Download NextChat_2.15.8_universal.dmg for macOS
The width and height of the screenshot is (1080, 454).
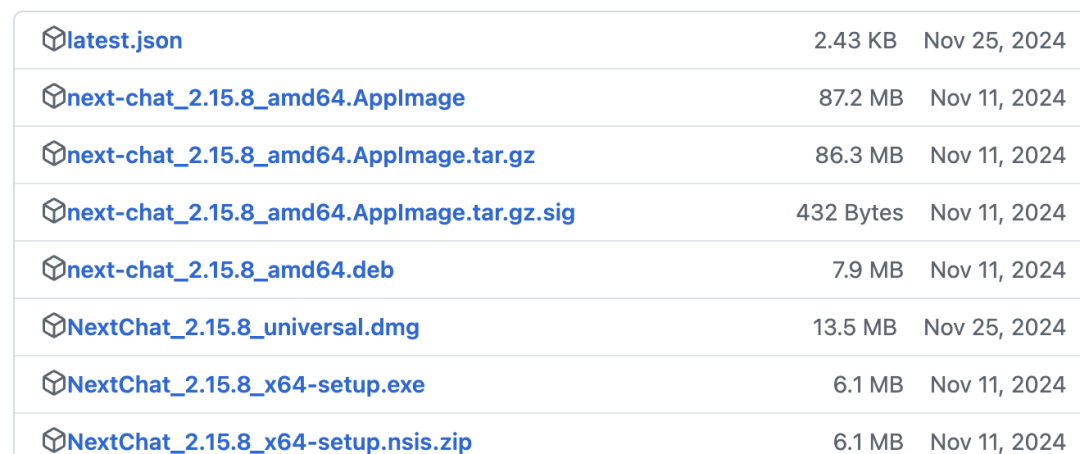243,327
